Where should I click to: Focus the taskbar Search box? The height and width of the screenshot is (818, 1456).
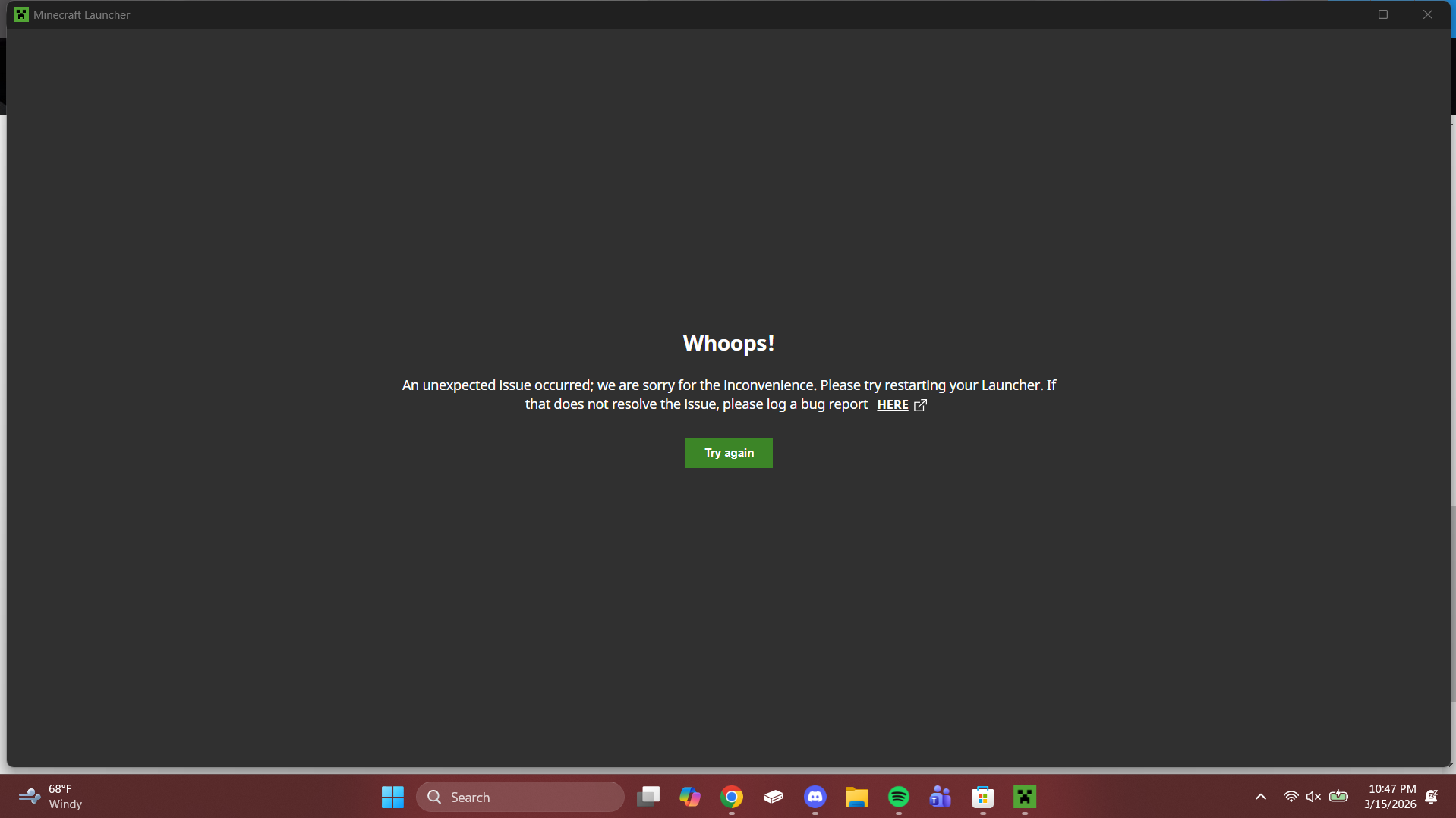[520, 797]
